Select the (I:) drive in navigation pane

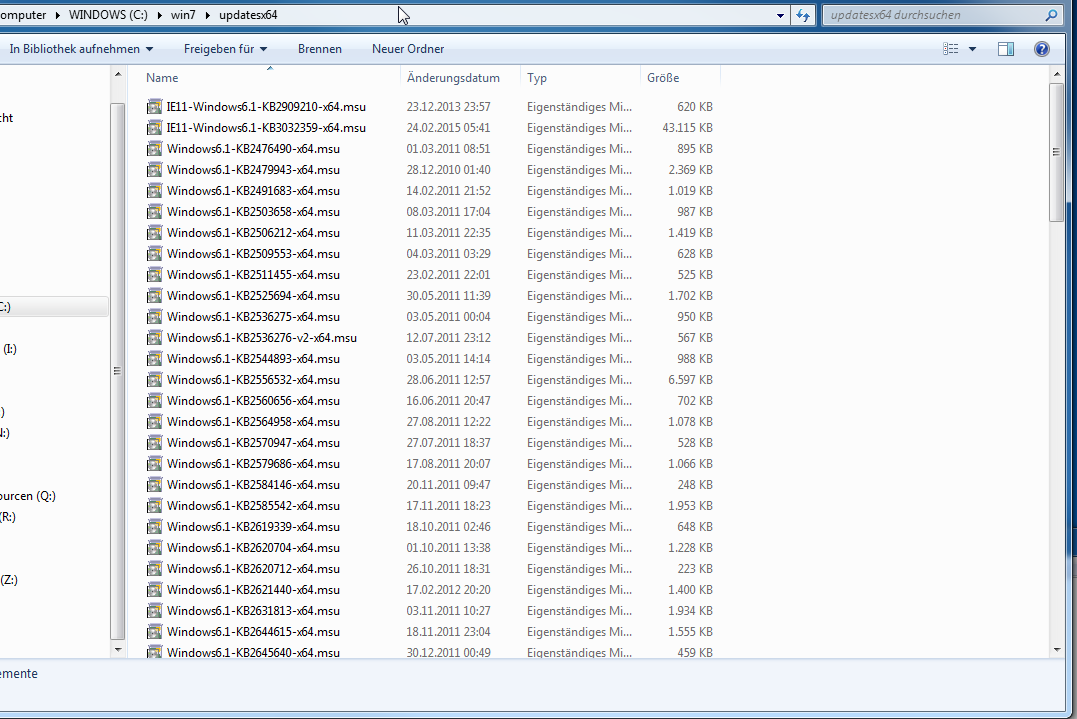pyautogui.click(x=10, y=349)
